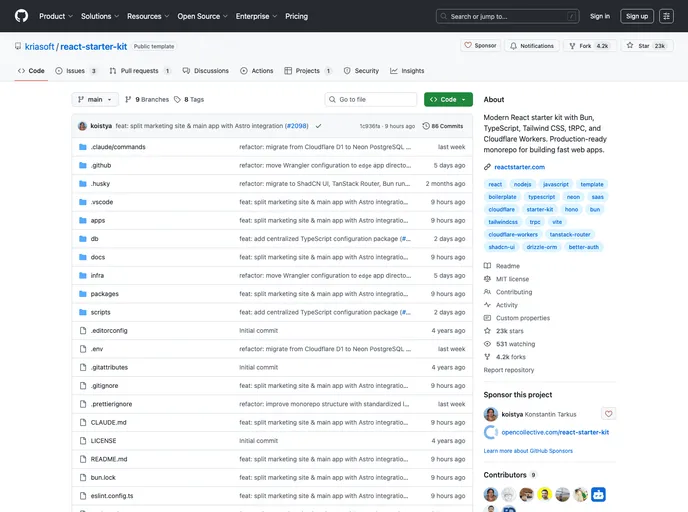Open the Projects tab
This screenshot has width=688, height=512.
click(x=308, y=71)
